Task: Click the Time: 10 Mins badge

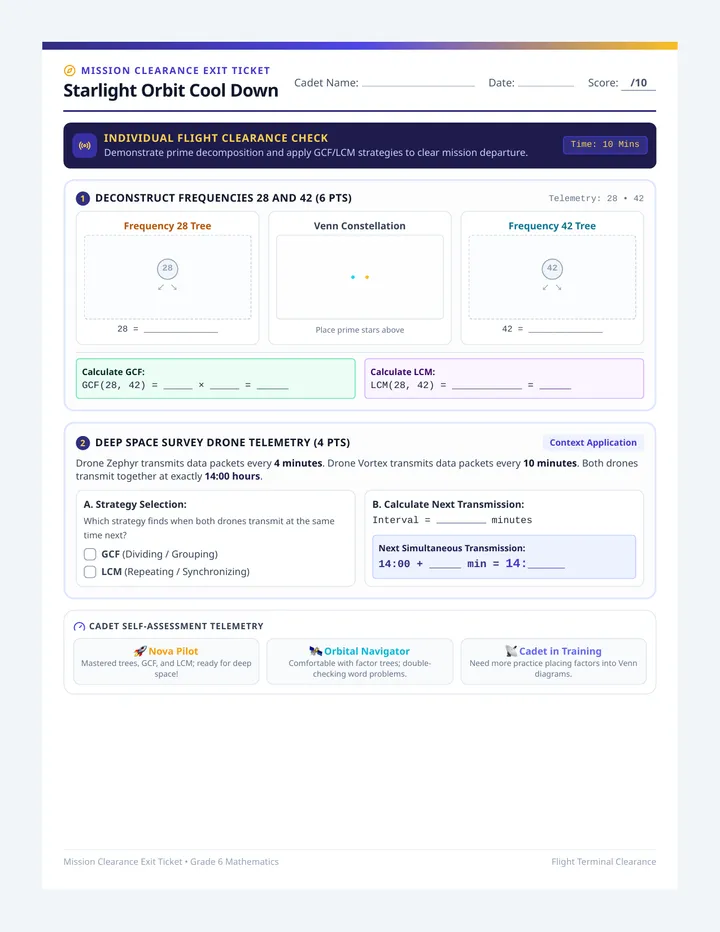Action: click(x=605, y=144)
